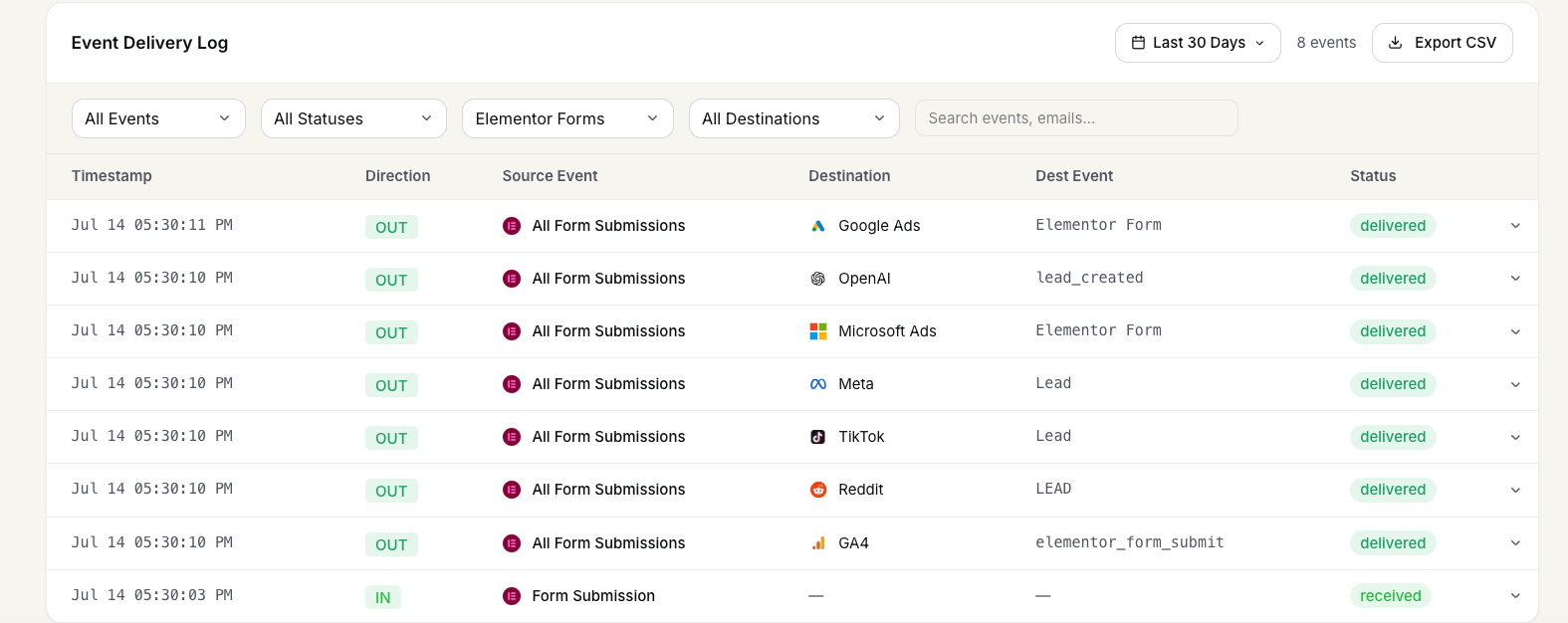Expand the GA4 row details
The width and height of the screenshot is (1568, 623).
1515,543
